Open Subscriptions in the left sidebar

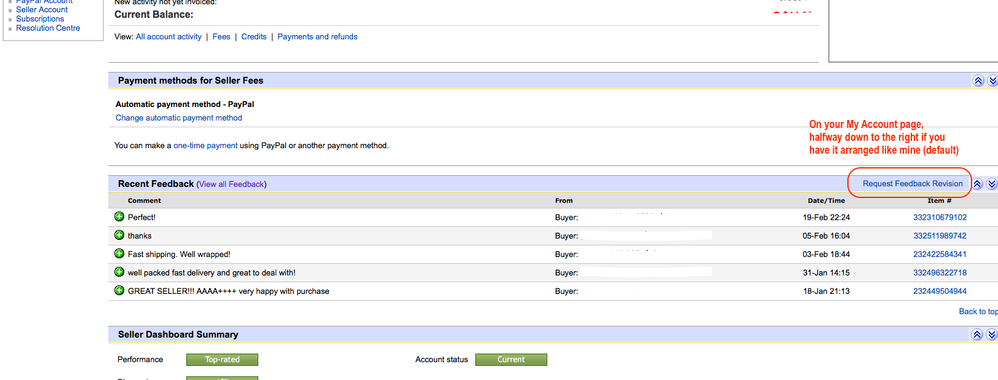[40, 19]
